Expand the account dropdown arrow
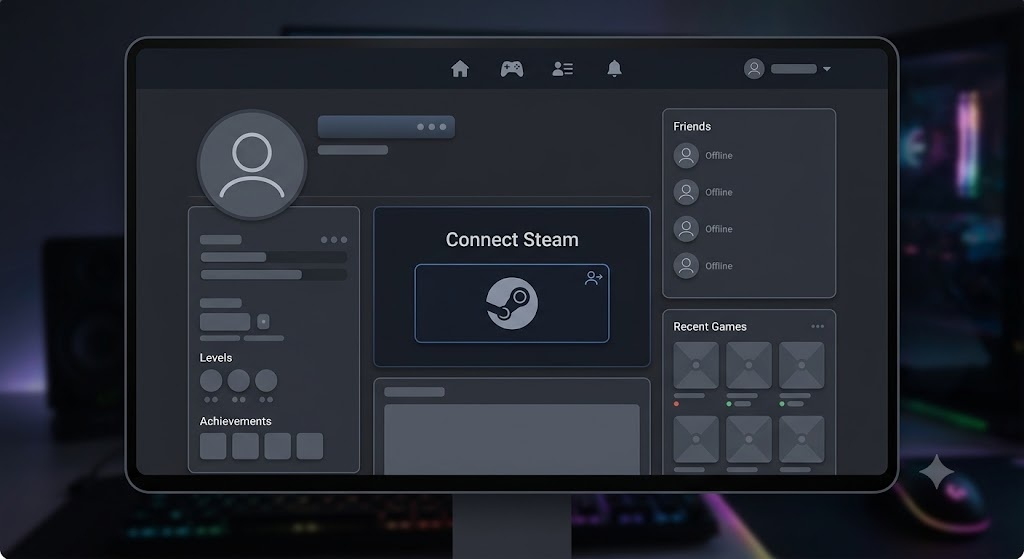 pos(827,69)
